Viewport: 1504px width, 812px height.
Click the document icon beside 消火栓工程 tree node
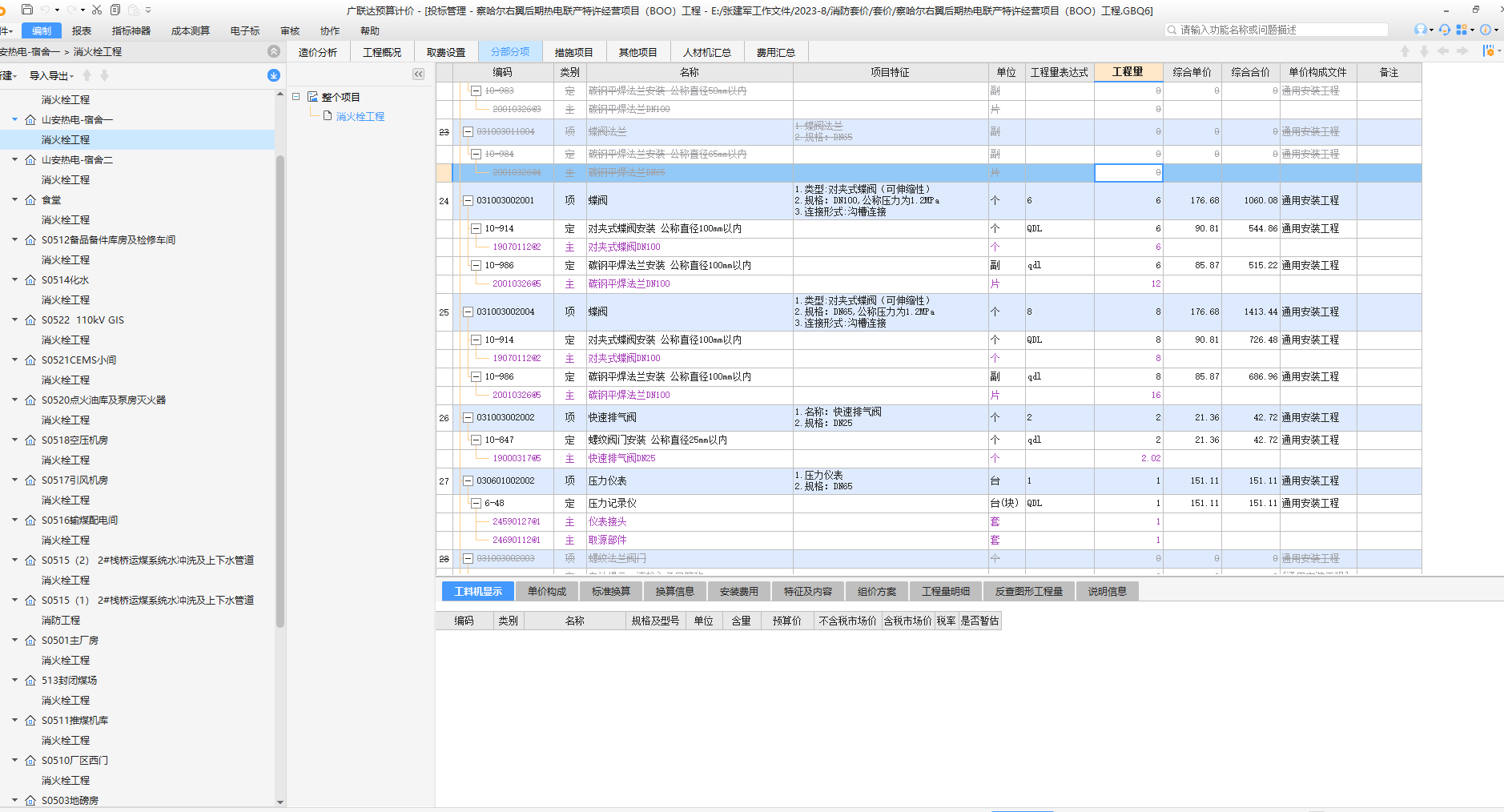coord(328,116)
